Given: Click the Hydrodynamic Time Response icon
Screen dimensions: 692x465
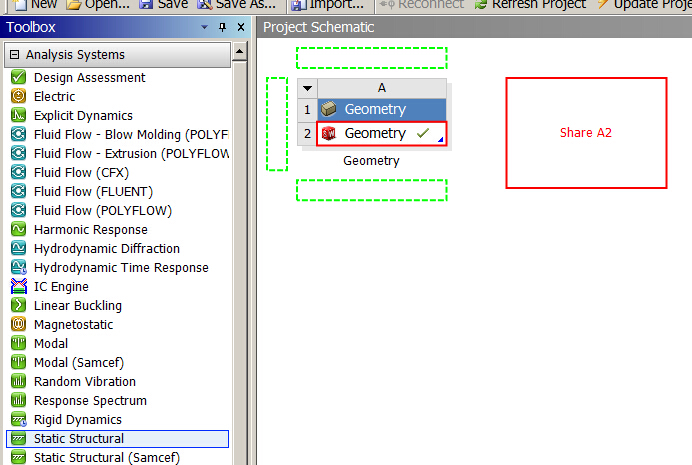Looking at the screenshot, I should pyautogui.click(x=18, y=267).
